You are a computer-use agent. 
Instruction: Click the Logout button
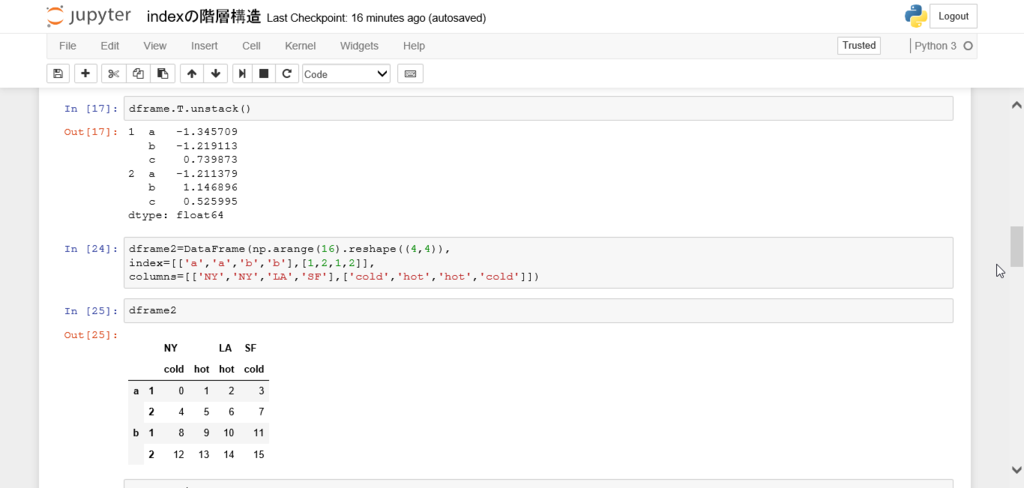tap(953, 16)
